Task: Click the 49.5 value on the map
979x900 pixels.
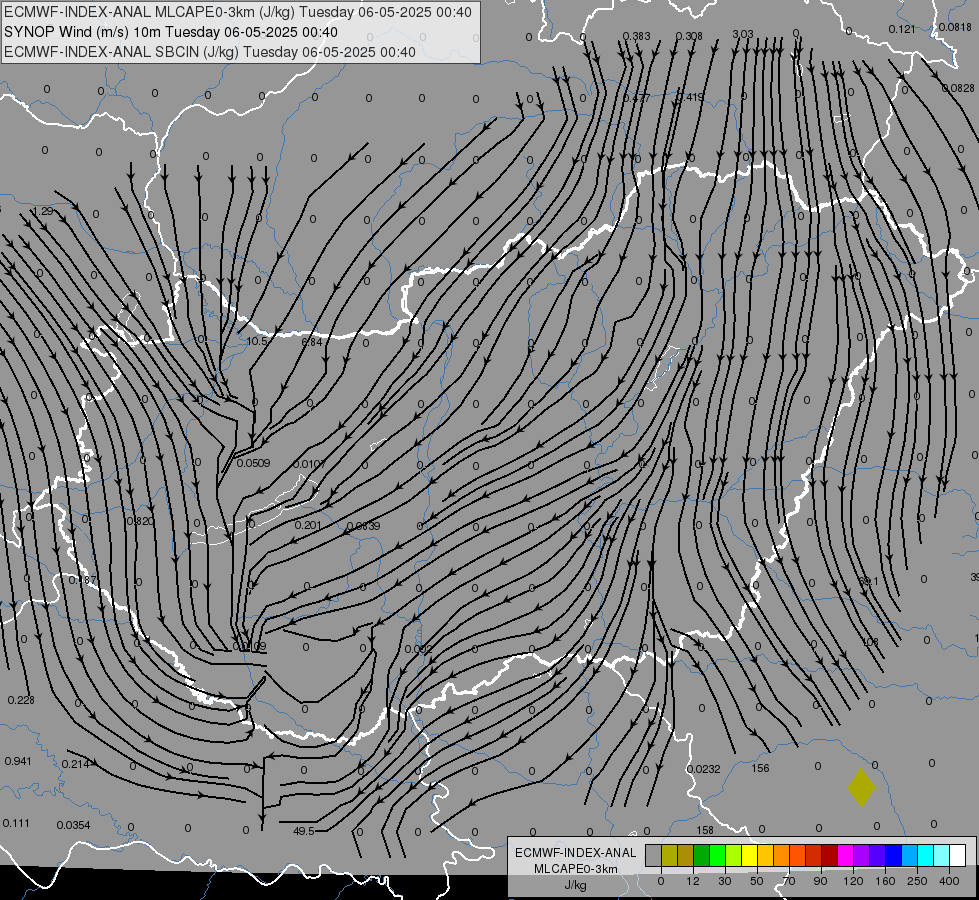Action: (303, 831)
